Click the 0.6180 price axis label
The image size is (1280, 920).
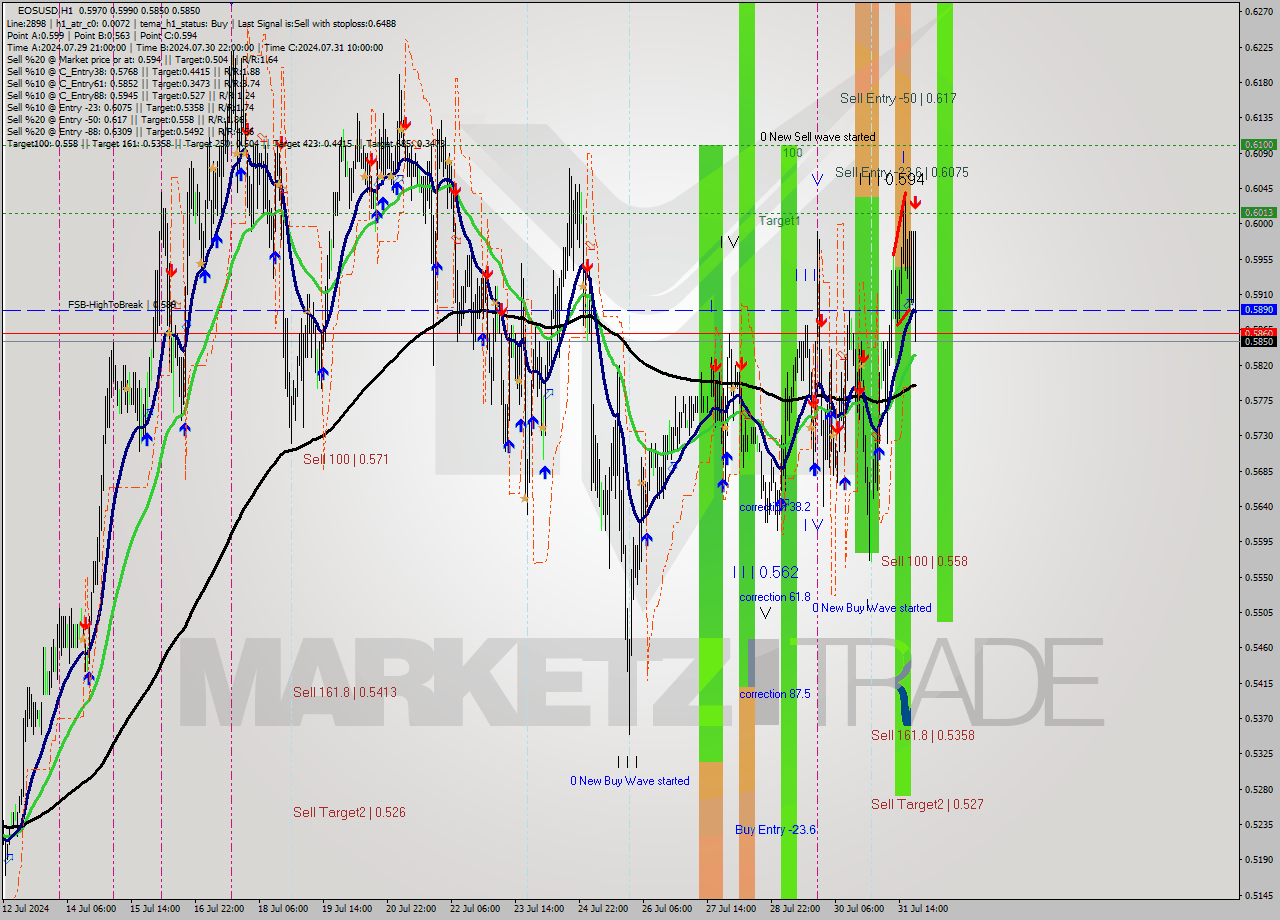click(x=1258, y=83)
